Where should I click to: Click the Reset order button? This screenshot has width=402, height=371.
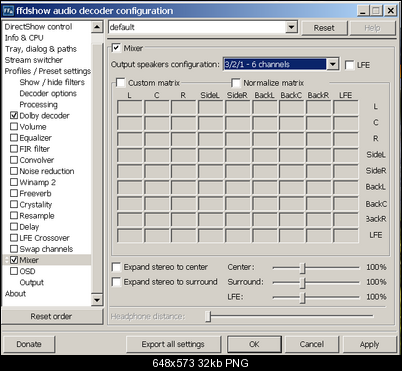51,316
